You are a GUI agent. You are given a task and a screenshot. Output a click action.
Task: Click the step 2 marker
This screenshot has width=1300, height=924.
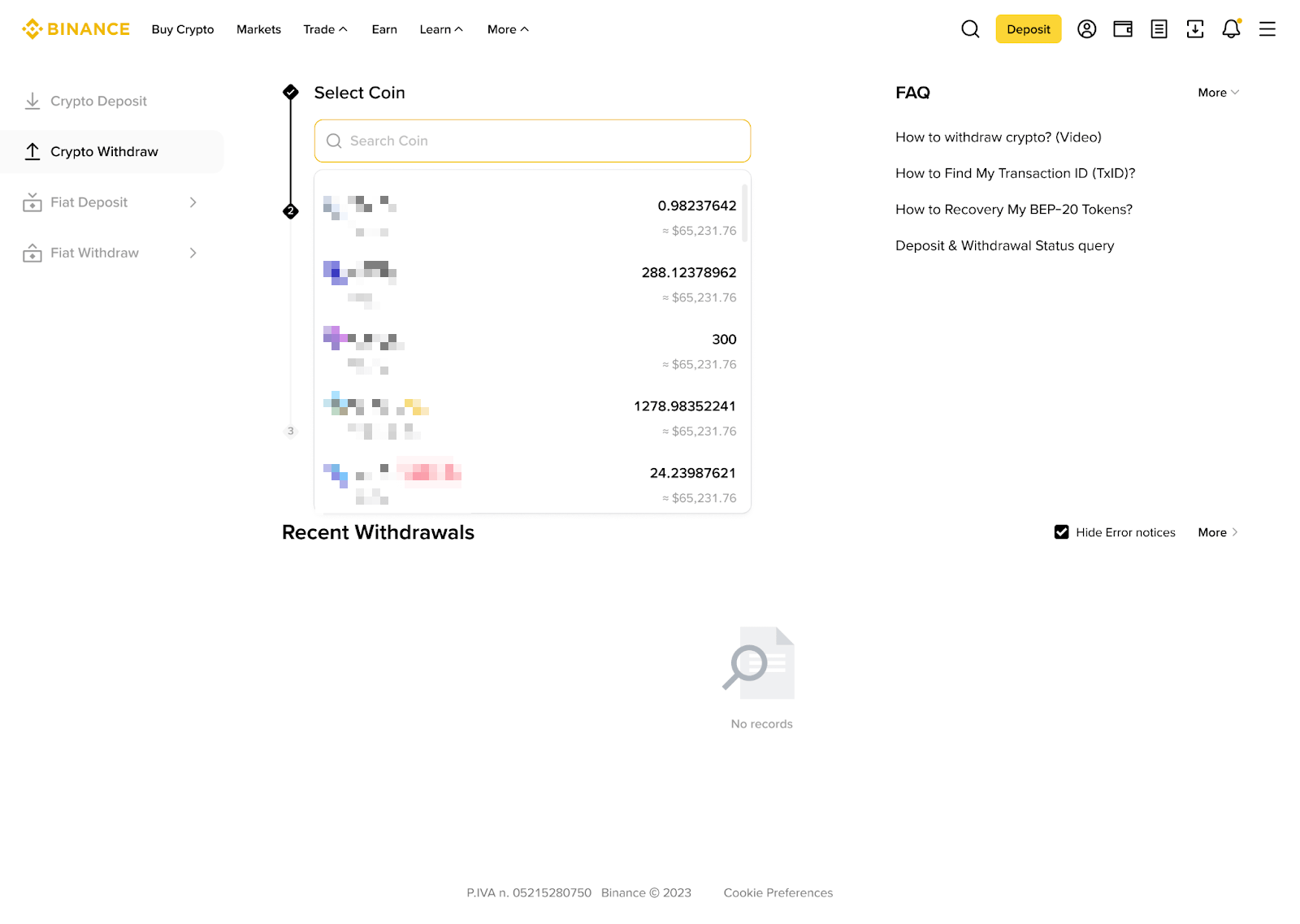click(291, 211)
